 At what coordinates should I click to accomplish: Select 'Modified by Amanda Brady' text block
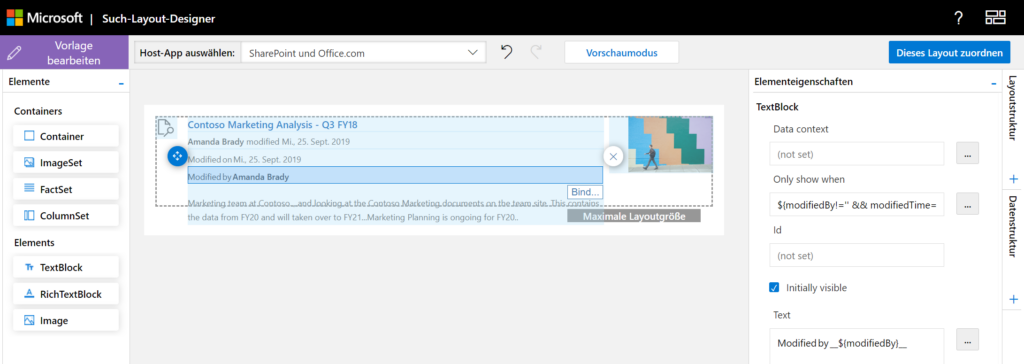click(394, 176)
